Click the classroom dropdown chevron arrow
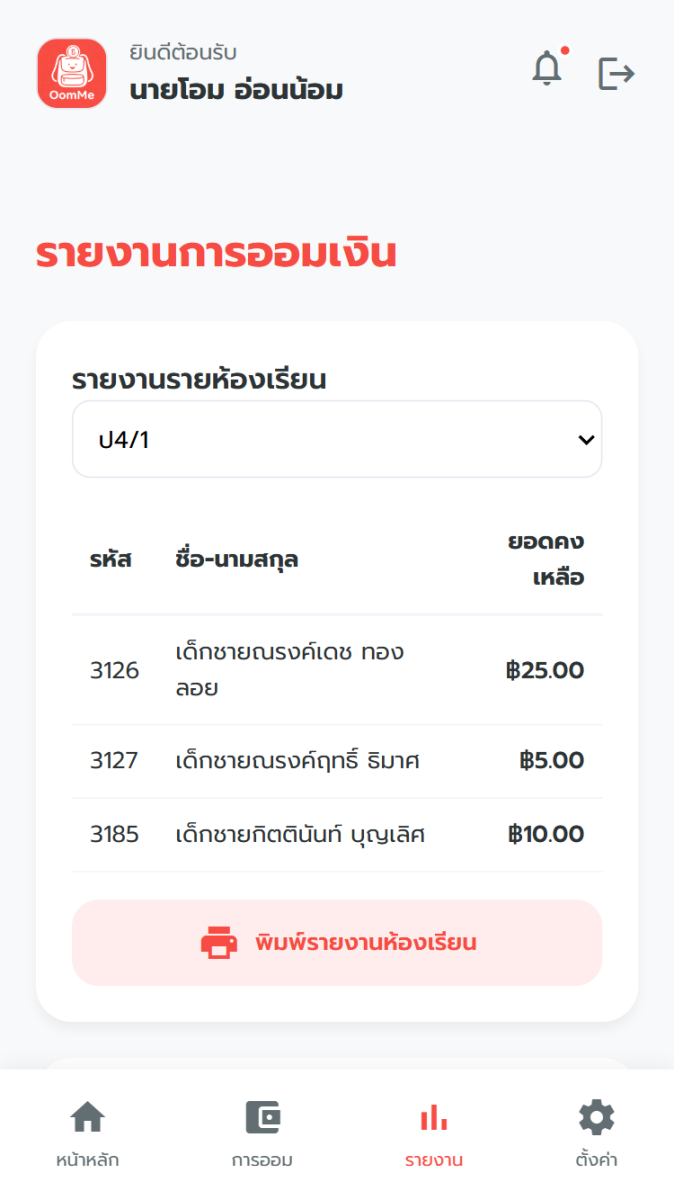The height and width of the screenshot is (1200, 674). click(x=586, y=439)
